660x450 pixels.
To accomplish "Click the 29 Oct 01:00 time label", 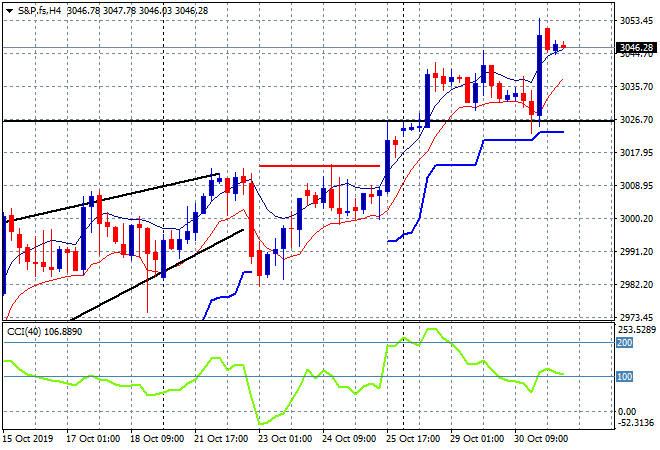I will (x=477, y=439).
